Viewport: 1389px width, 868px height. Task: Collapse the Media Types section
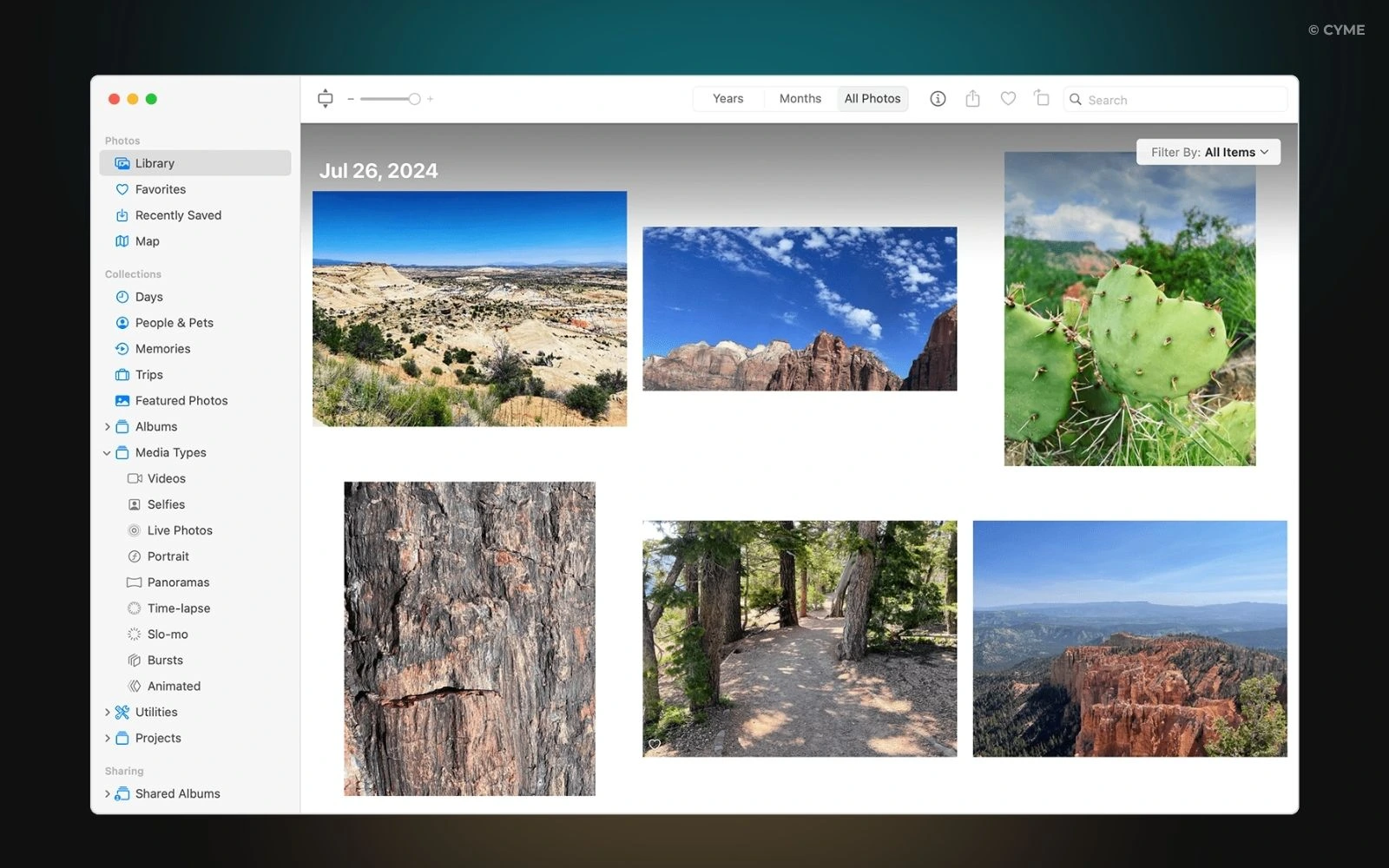click(108, 453)
